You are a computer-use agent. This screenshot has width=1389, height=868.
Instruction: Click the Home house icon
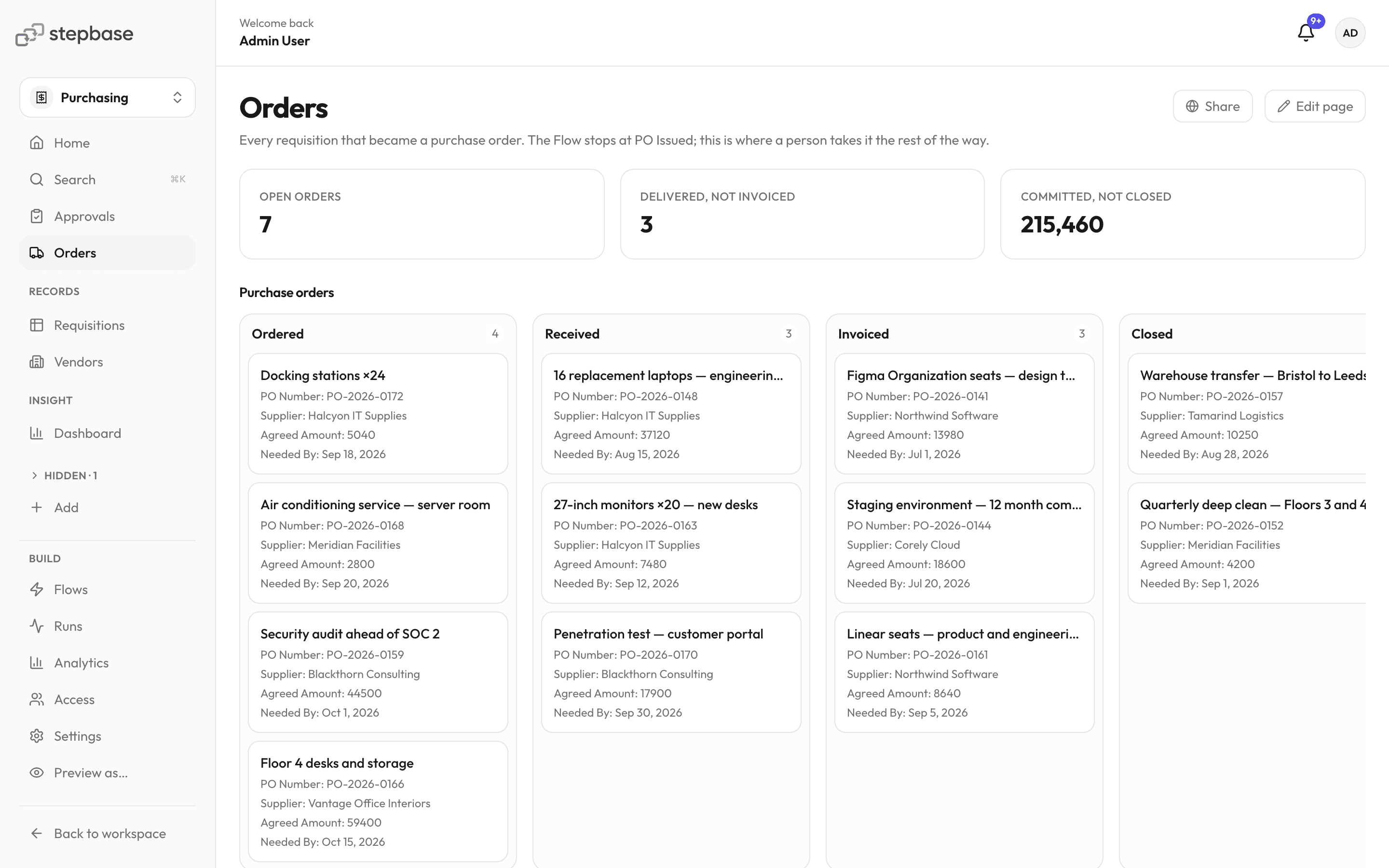coord(37,142)
